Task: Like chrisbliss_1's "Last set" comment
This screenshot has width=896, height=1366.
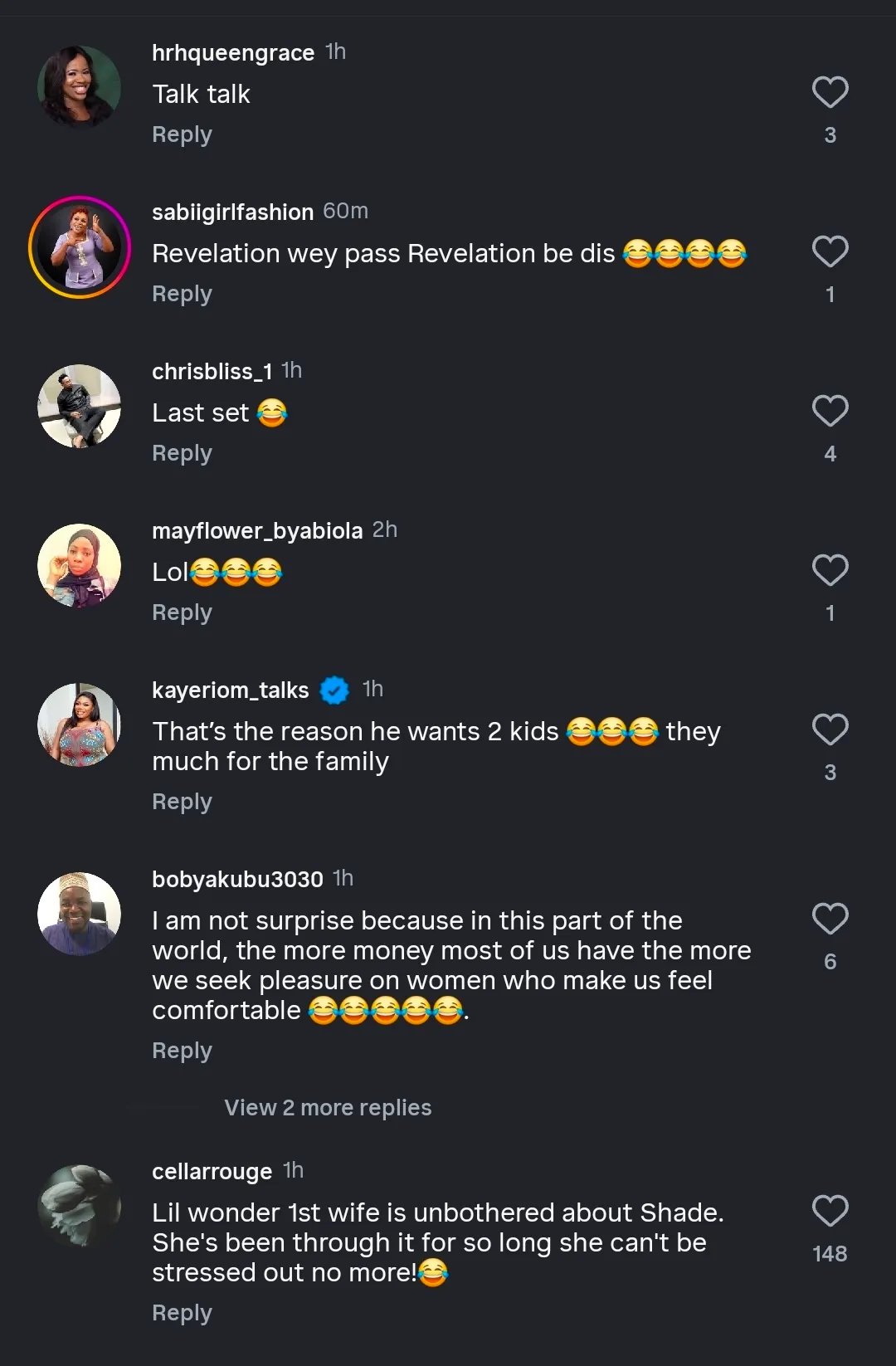Action: (x=830, y=411)
